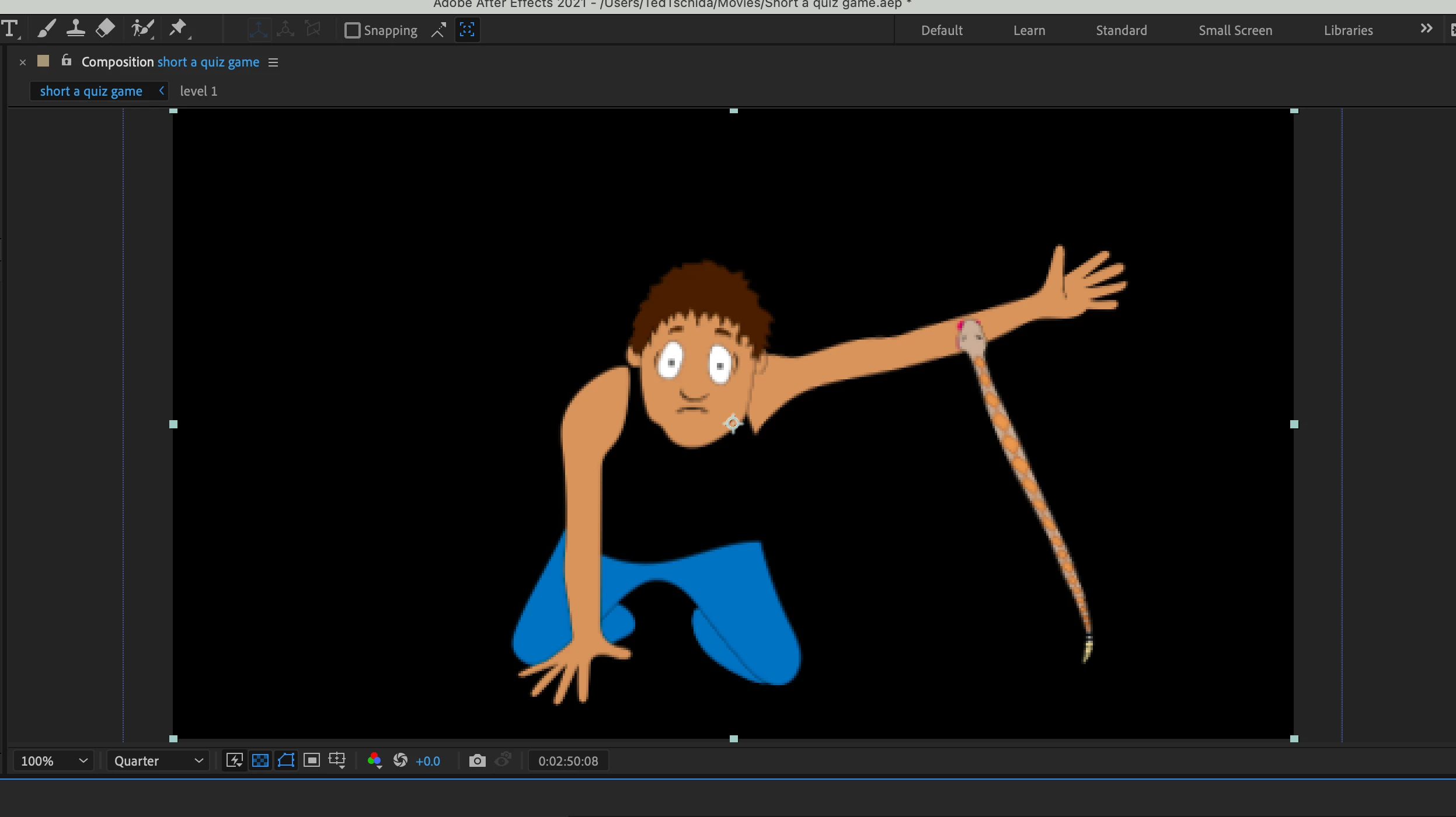This screenshot has width=1456, height=817.
Task: Select the Puppet Pin tool
Action: click(178, 29)
